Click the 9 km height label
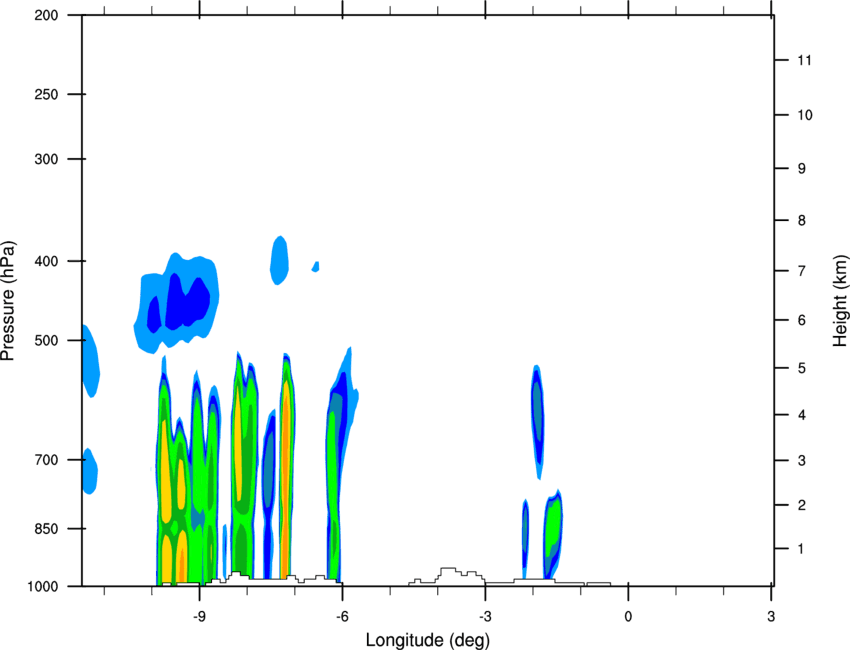The image size is (850, 650). pos(802,169)
